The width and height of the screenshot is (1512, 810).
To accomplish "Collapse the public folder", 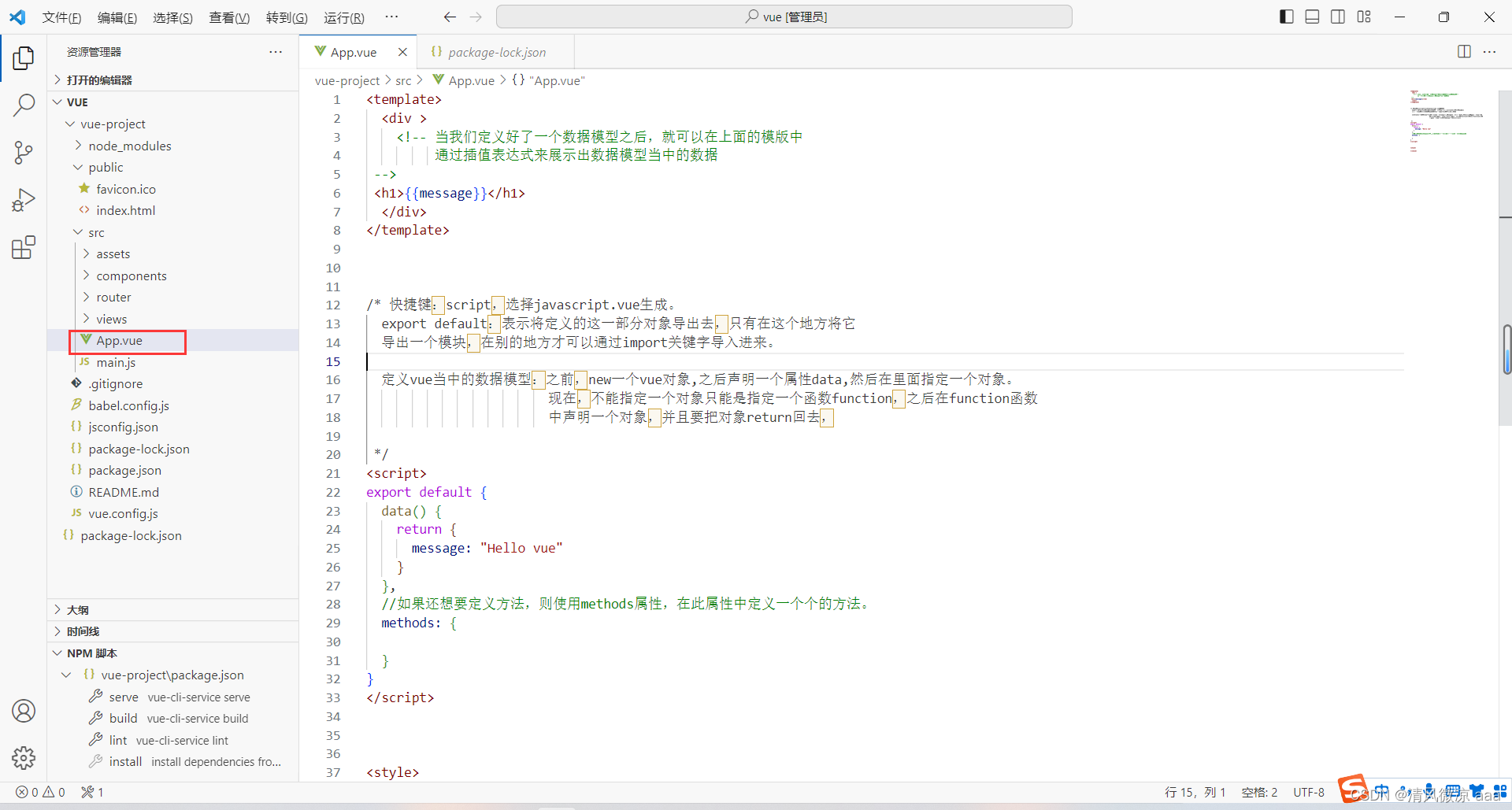I will (173, 168).
